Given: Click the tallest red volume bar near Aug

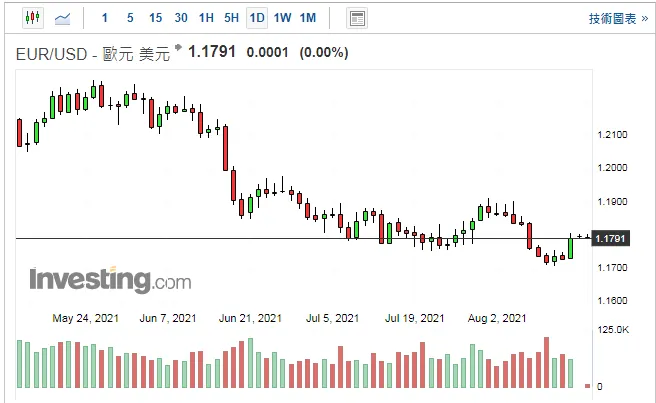Looking at the screenshot, I should [x=546, y=362].
